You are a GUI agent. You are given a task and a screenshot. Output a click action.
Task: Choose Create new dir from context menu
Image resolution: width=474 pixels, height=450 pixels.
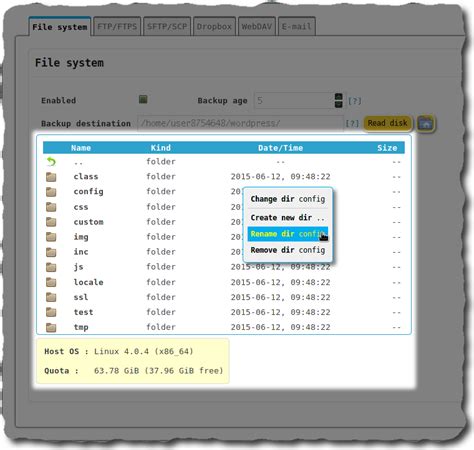click(288, 218)
